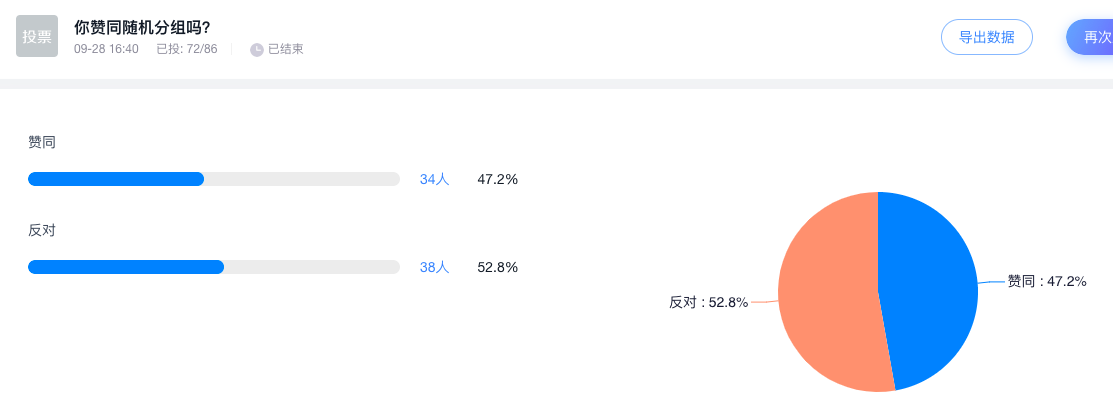Click the 赞同 progress bar
The image size is (1113, 411).
click(213, 179)
